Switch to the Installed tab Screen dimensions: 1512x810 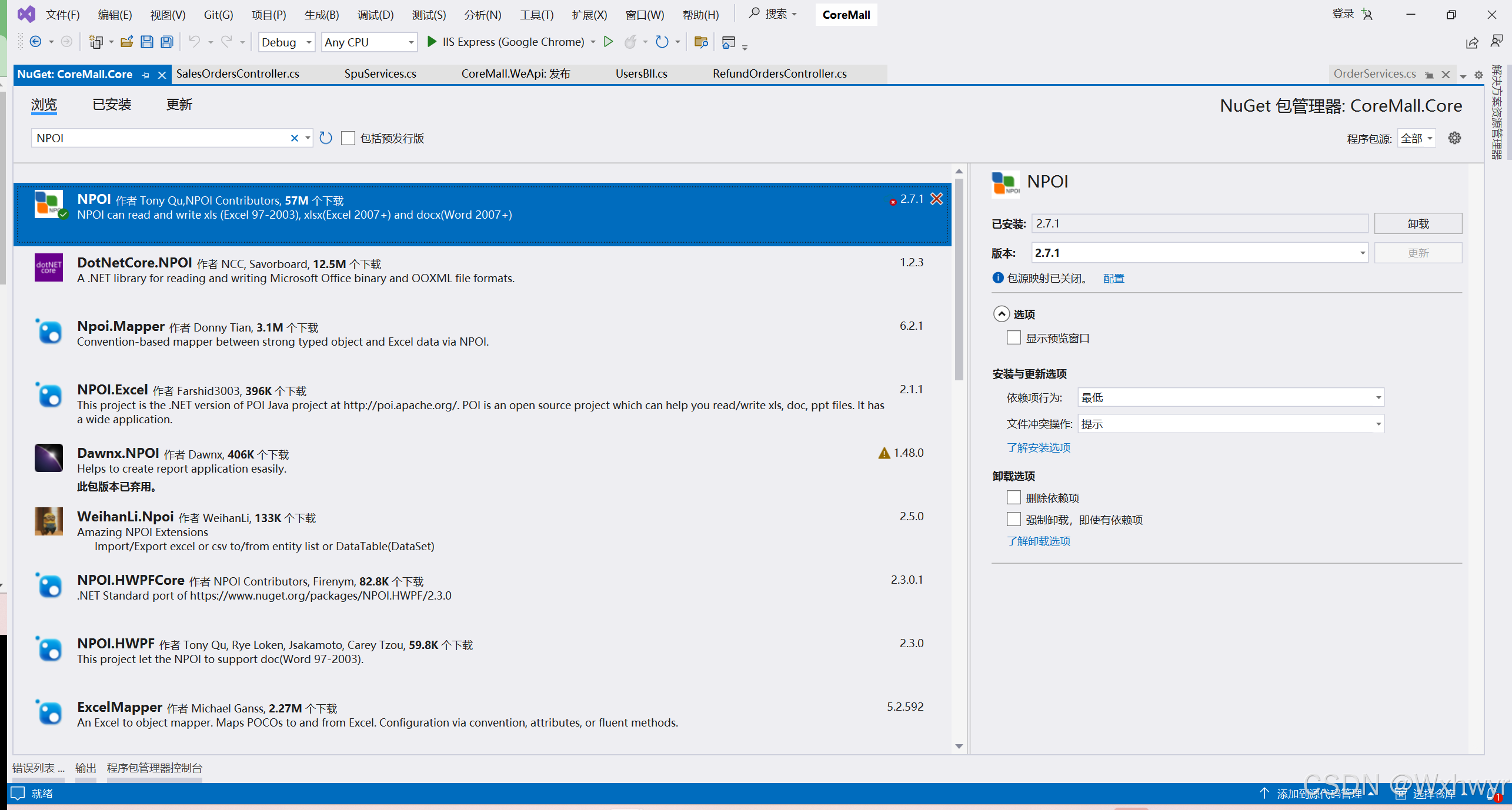tap(112, 105)
